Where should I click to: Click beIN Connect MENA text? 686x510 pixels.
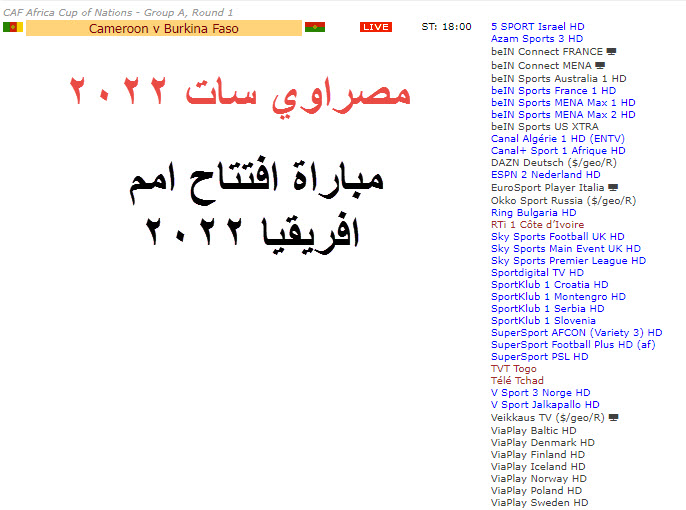coord(541,66)
